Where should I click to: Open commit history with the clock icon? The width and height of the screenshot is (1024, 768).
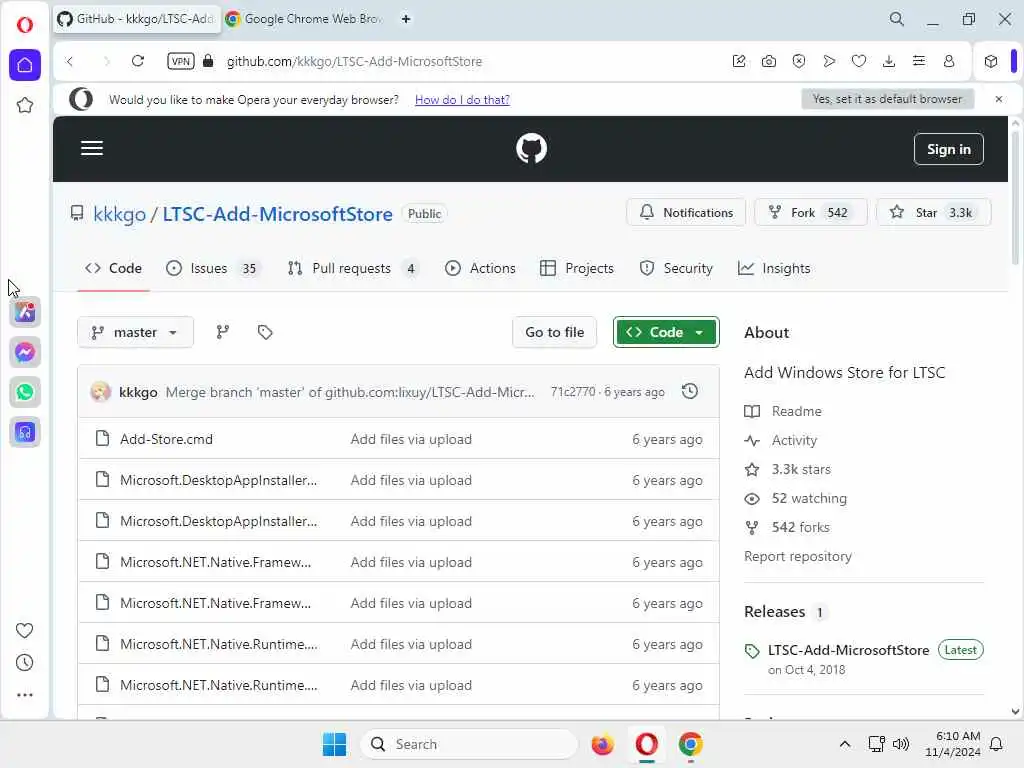690,391
